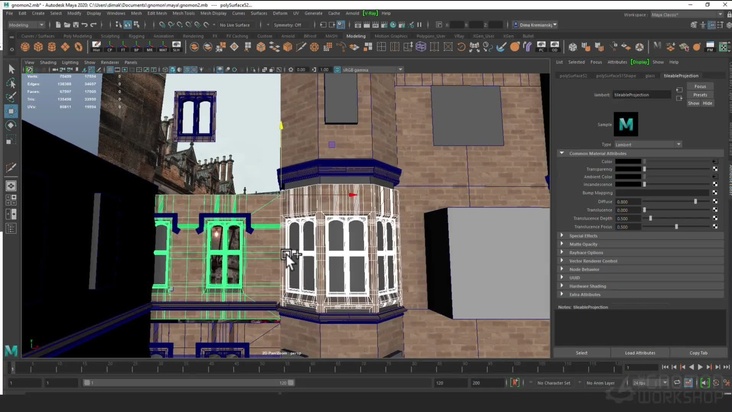Click the New Scene icon
The width and height of the screenshot is (732, 412).
pyautogui.click(x=58, y=25)
